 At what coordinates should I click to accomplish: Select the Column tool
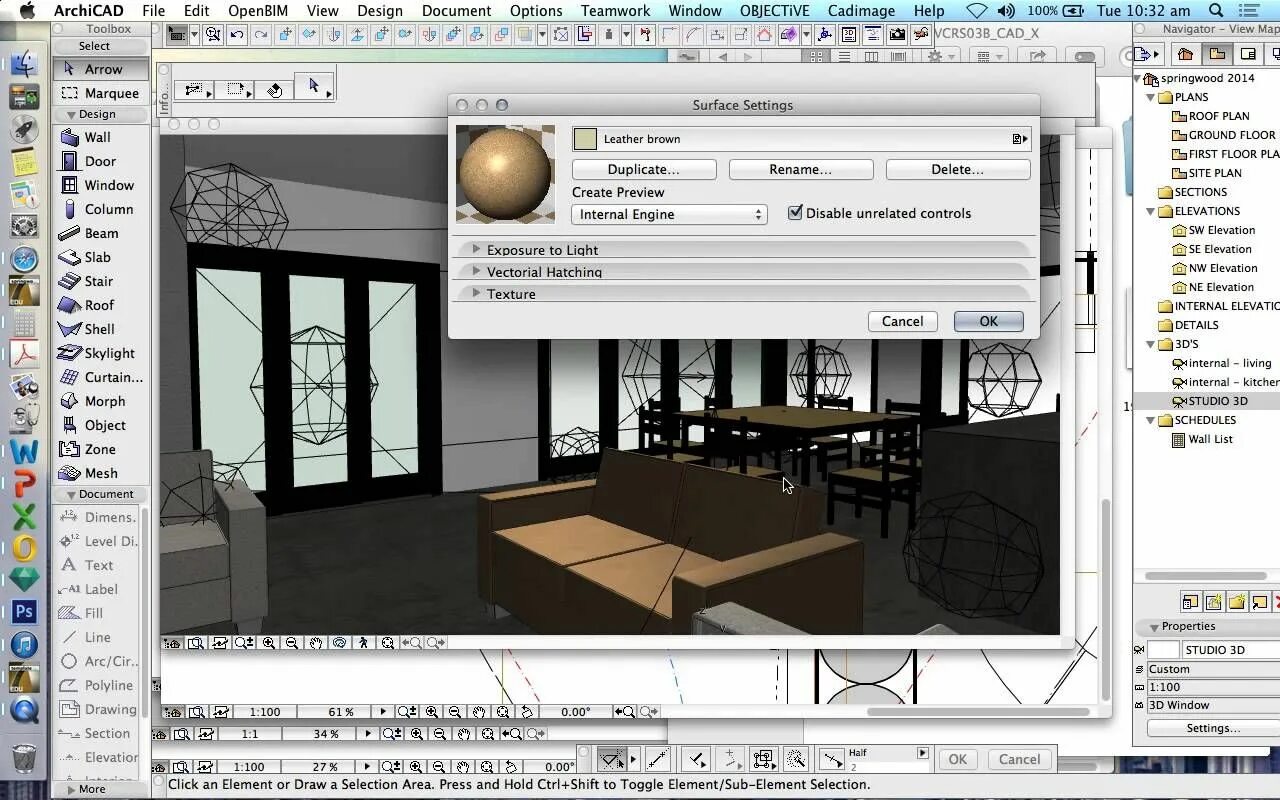pyautogui.click(x=101, y=209)
